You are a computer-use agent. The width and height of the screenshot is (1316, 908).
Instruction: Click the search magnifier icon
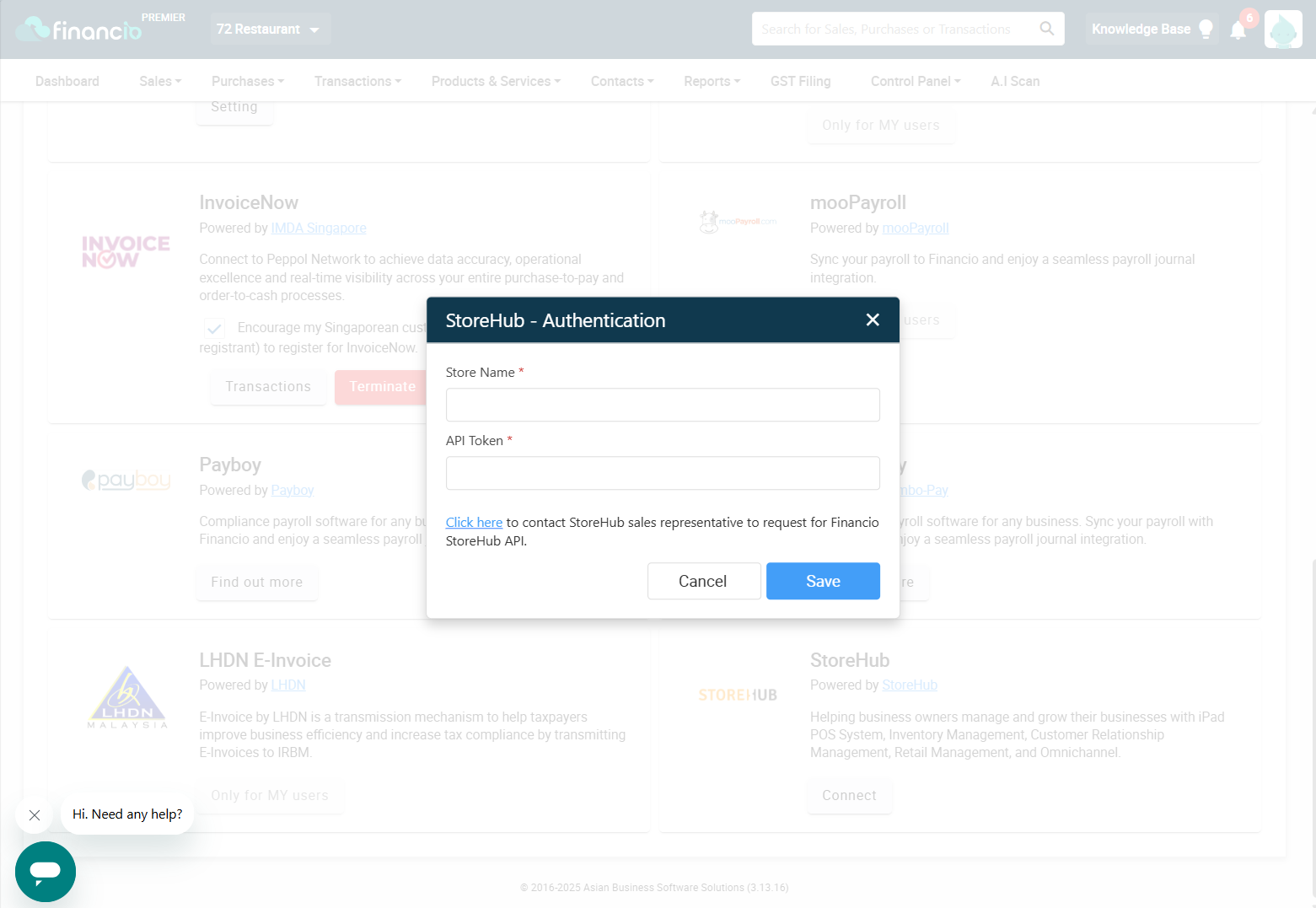[1046, 29]
